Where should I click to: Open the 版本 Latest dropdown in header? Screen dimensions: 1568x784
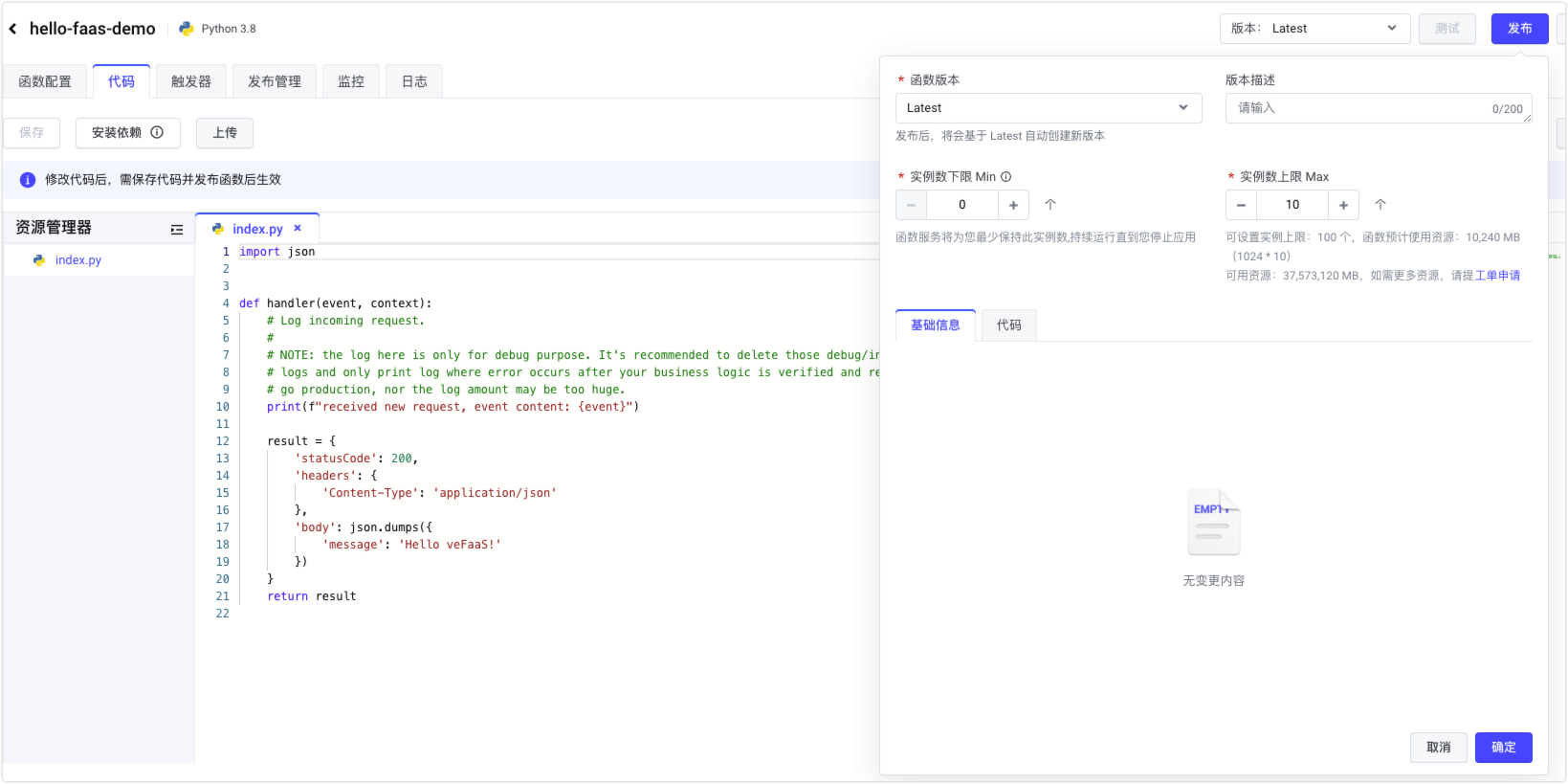coord(1314,29)
